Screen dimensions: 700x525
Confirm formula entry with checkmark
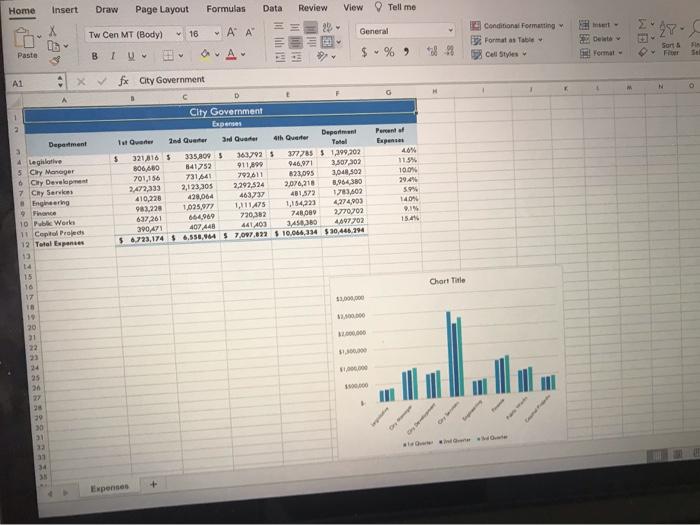pyautogui.click(x=102, y=82)
